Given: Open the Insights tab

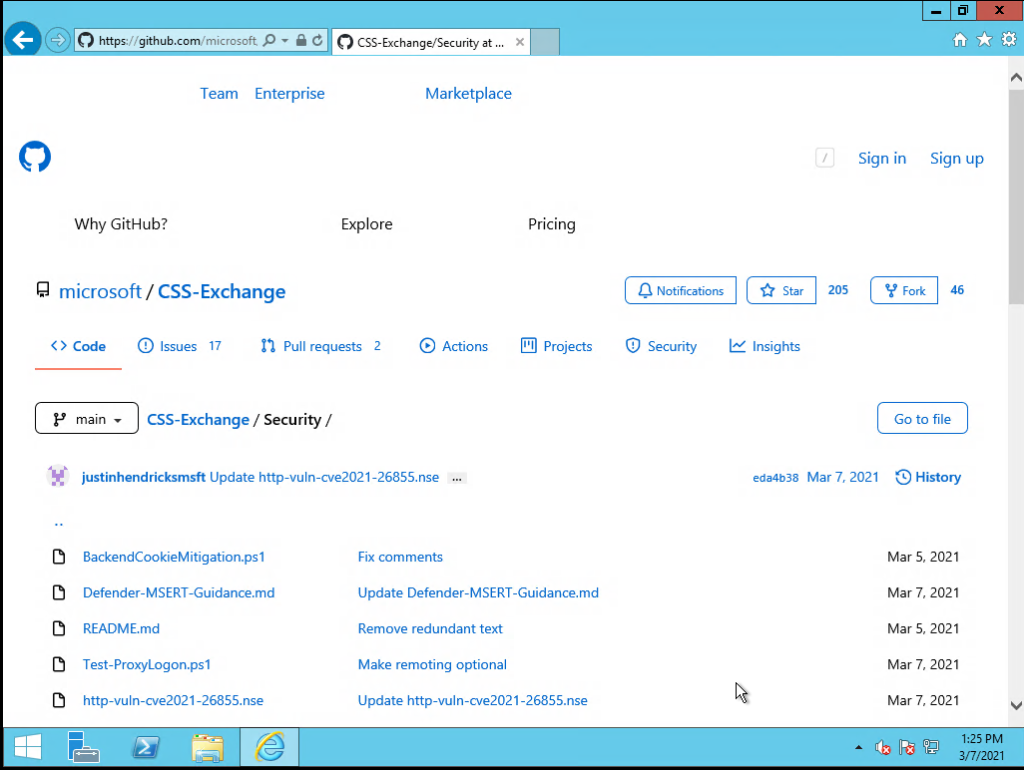Looking at the screenshot, I should pos(765,346).
